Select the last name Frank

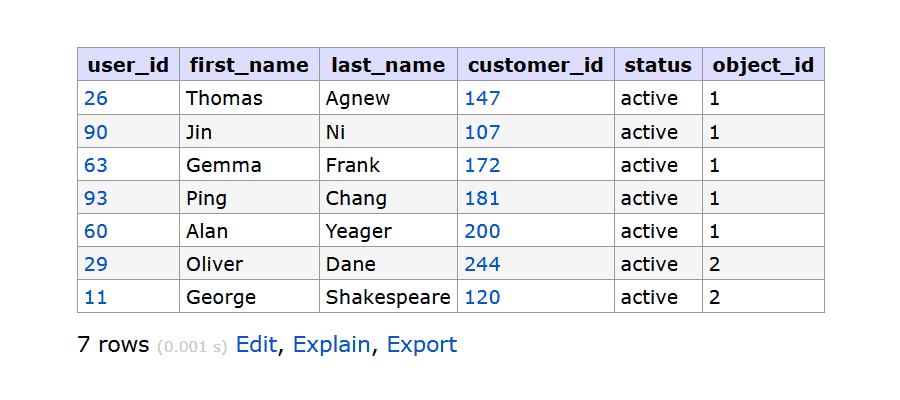pos(352,165)
